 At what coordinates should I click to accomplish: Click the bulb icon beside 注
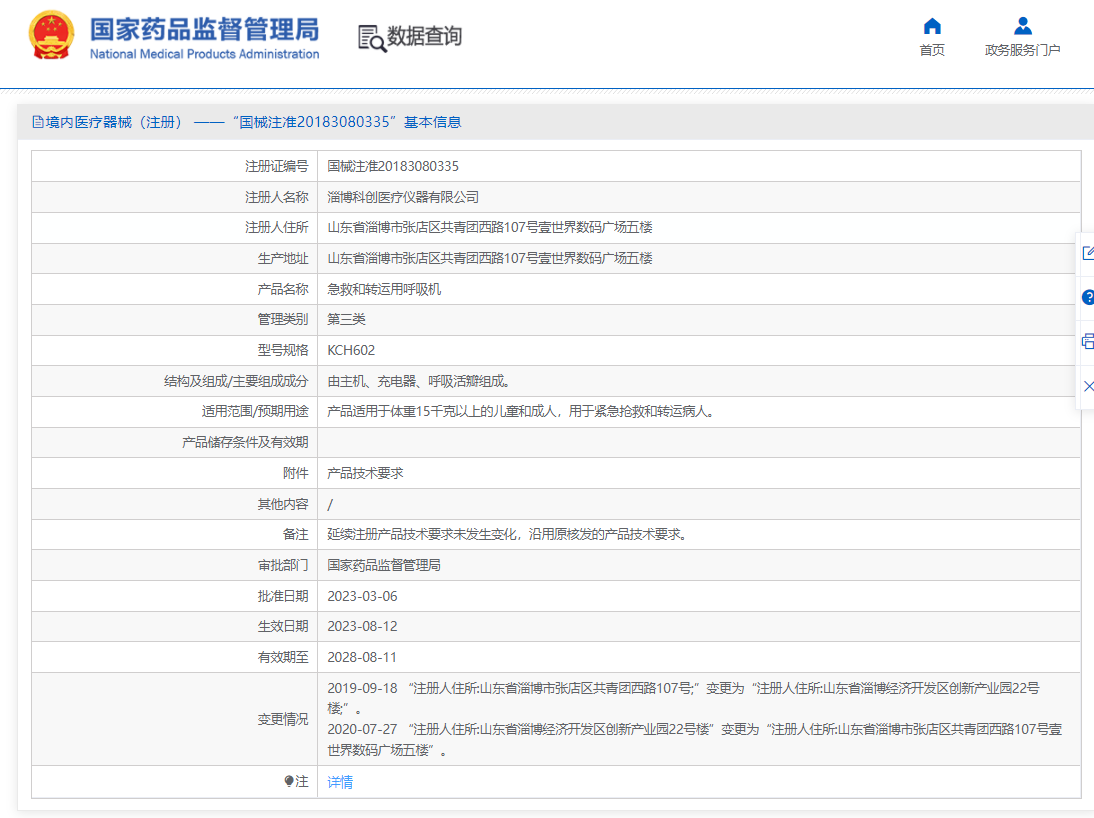point(289,781)
